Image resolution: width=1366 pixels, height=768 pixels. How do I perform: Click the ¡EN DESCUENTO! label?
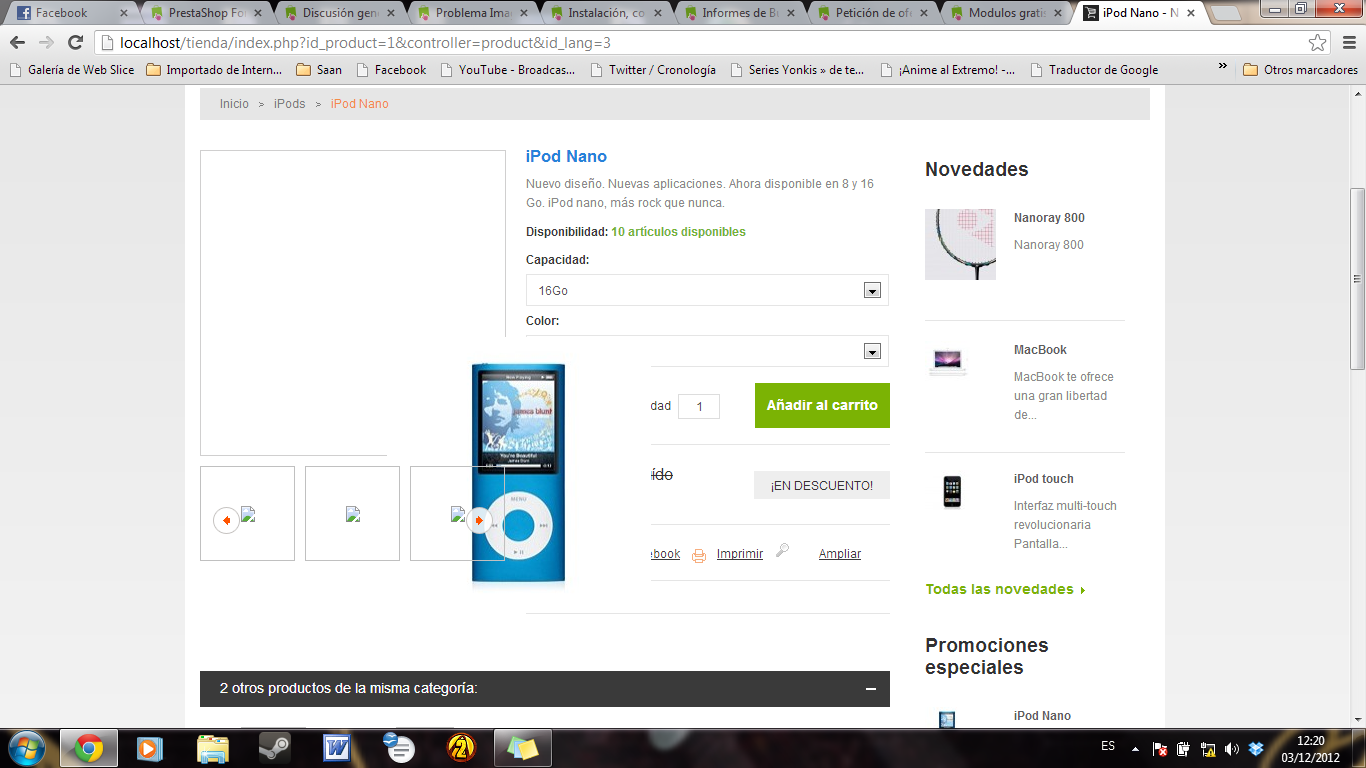click(822, 485)
